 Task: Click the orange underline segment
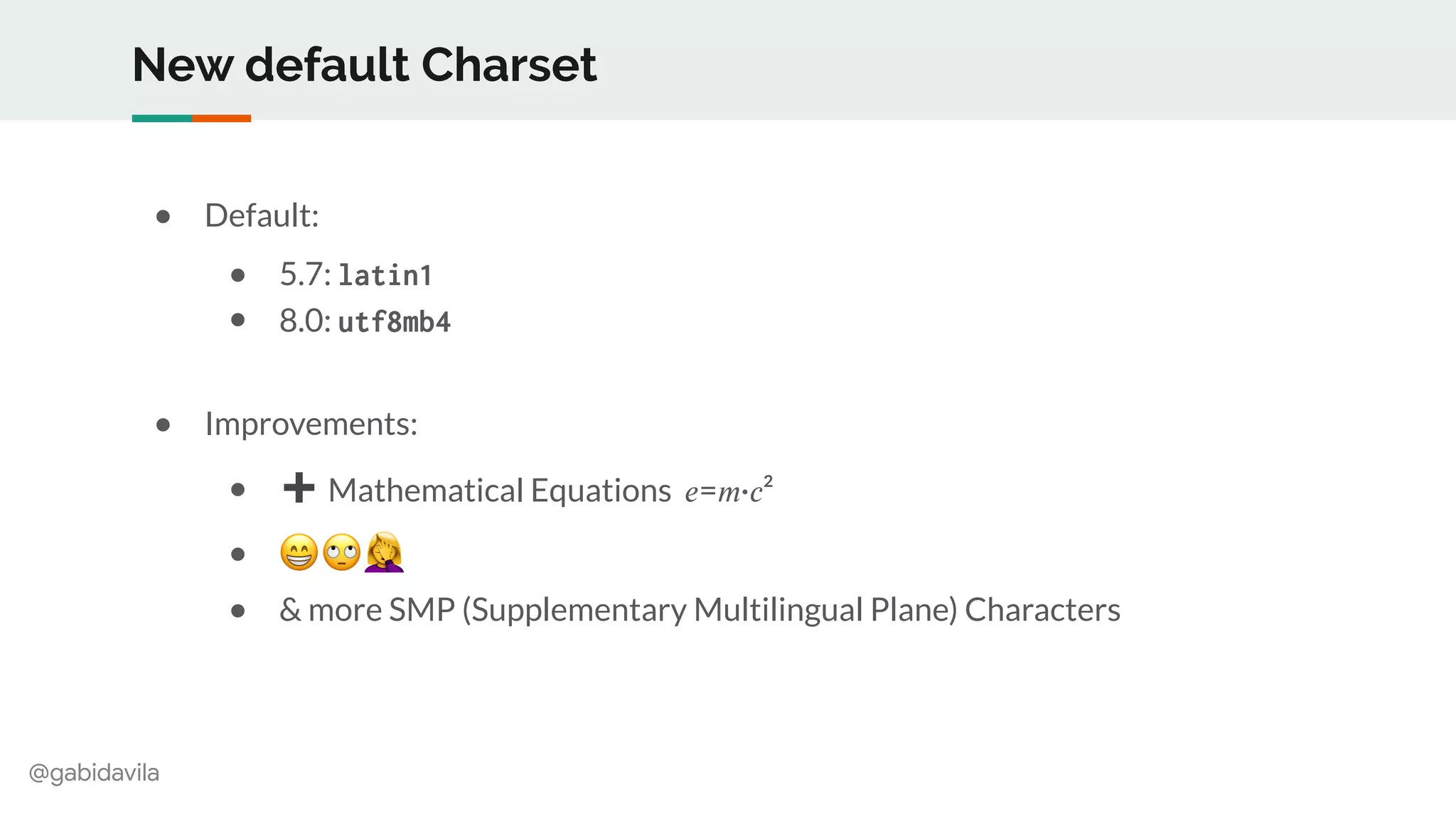coord(221,119)
